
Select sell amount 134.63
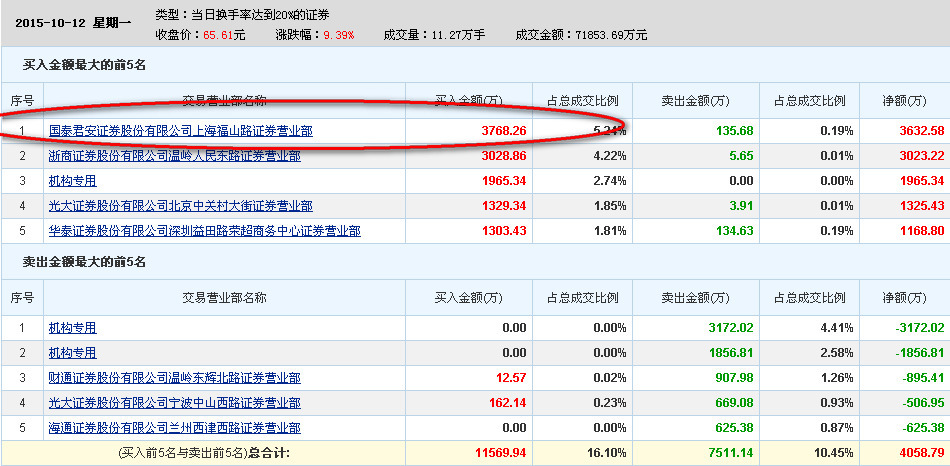(x=734, y=231)
